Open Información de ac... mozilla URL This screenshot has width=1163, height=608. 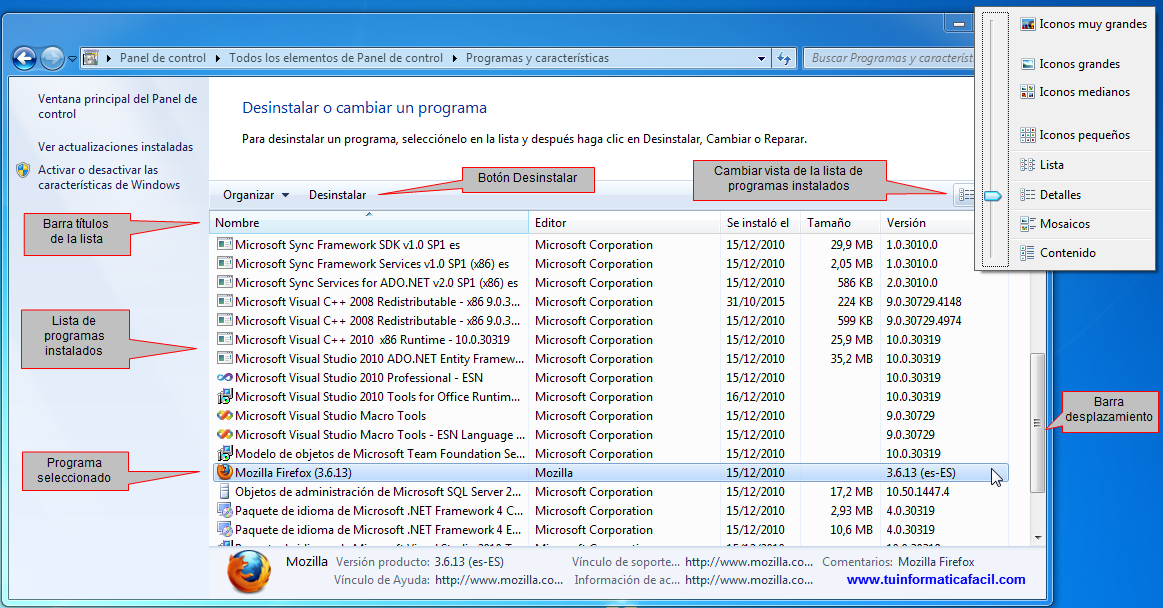748,581
